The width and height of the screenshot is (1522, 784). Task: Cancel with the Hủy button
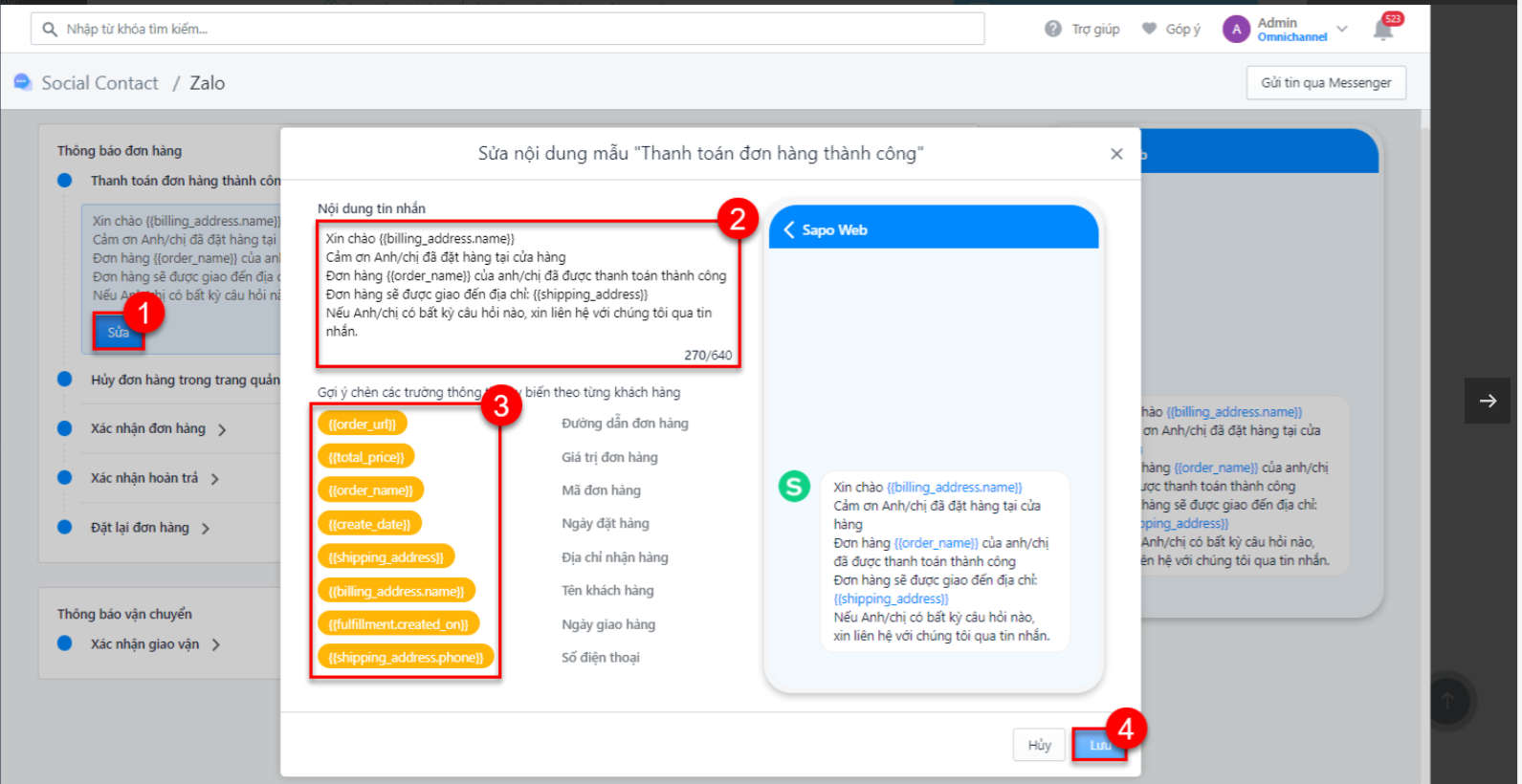click(x=1040, y=745)
